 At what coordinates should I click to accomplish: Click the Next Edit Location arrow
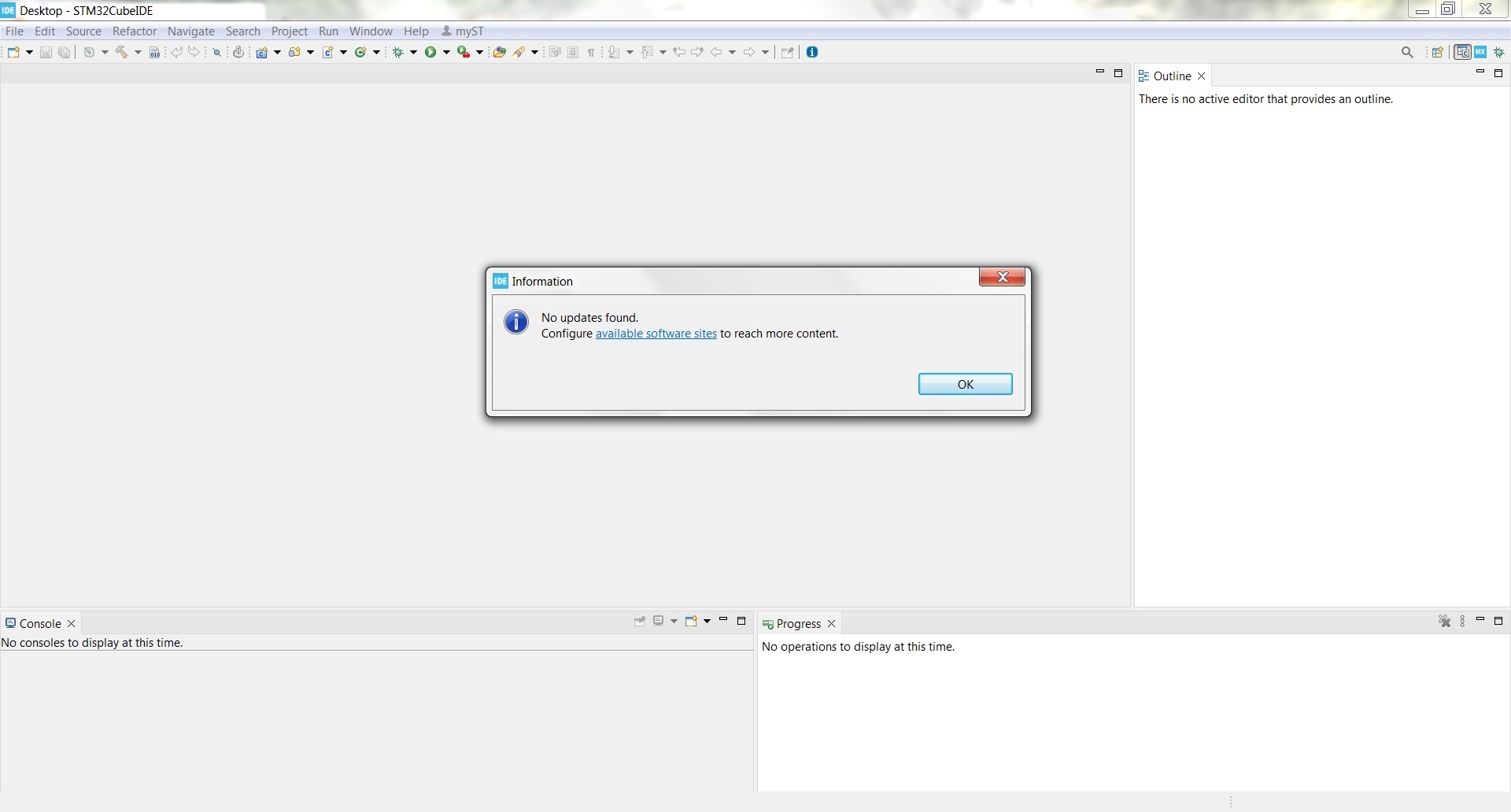[x=697, y=52]
